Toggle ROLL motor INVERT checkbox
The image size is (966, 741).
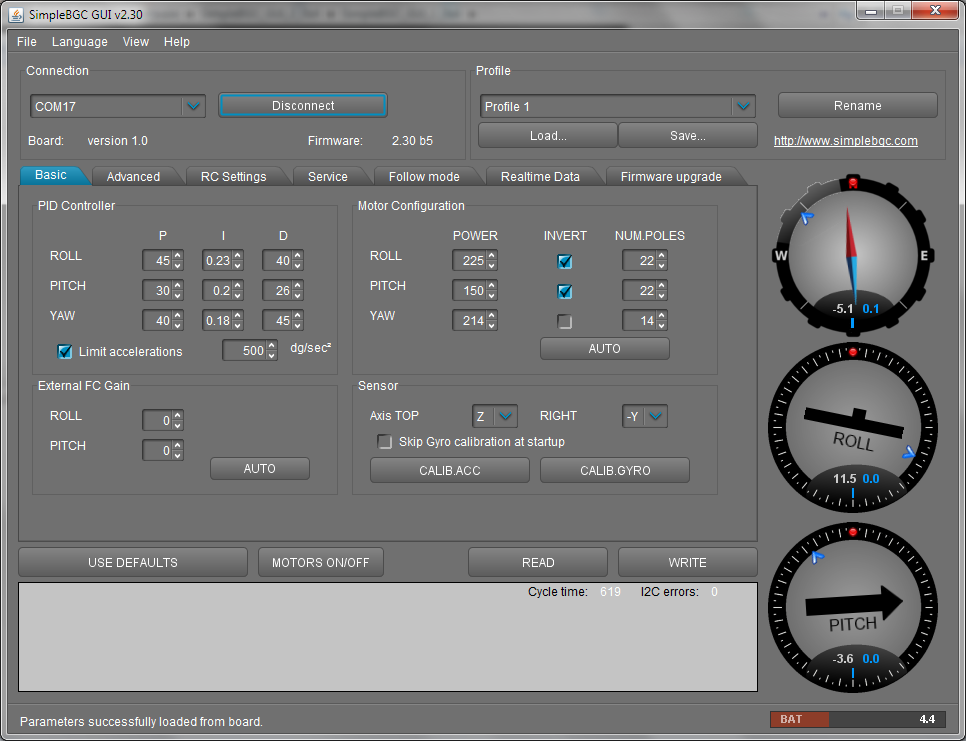click(565, 262)
